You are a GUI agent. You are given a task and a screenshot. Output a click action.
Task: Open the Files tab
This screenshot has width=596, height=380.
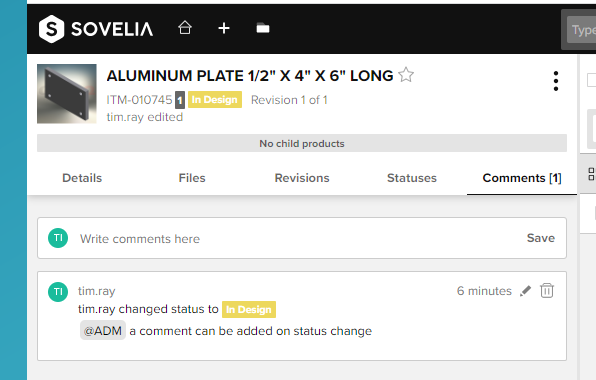coord(192,178)
